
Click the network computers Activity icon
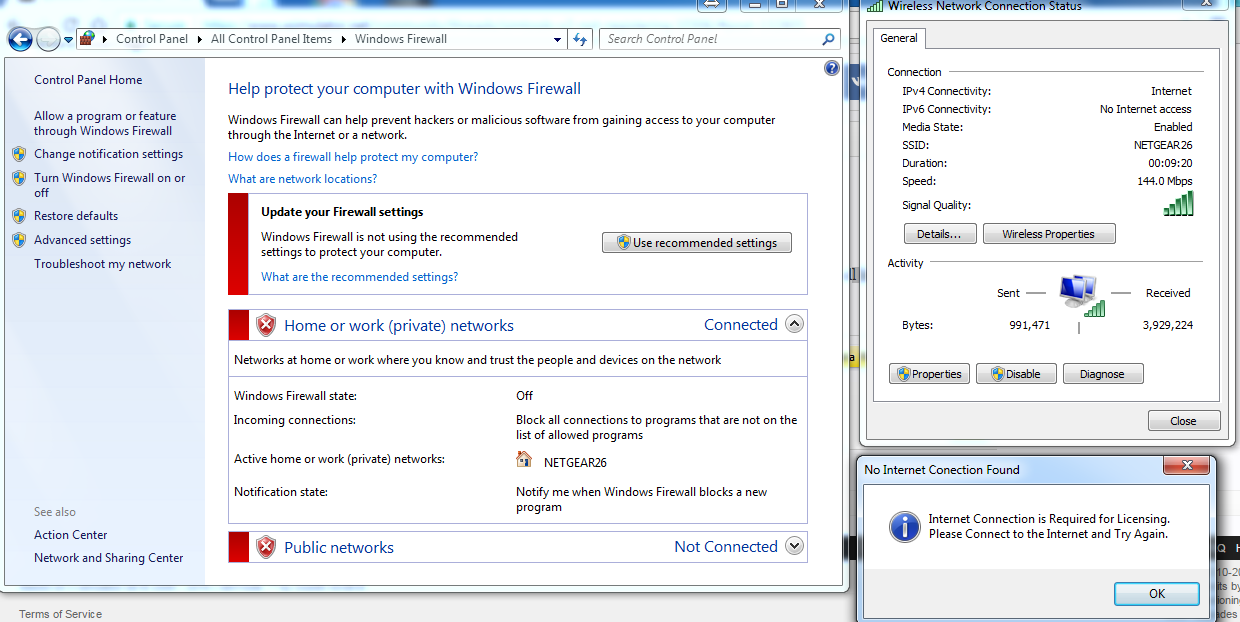pyautogui.click(x=1080, y=296)
